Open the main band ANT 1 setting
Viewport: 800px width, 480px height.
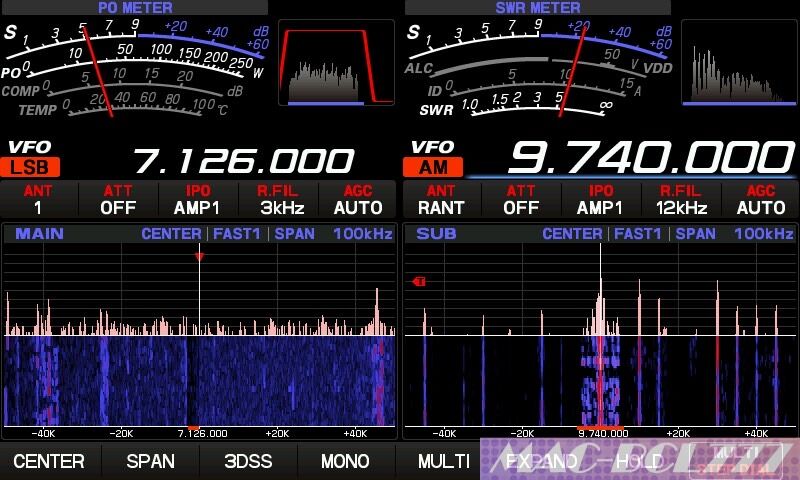pyautogui.click(x=39, y=199)
